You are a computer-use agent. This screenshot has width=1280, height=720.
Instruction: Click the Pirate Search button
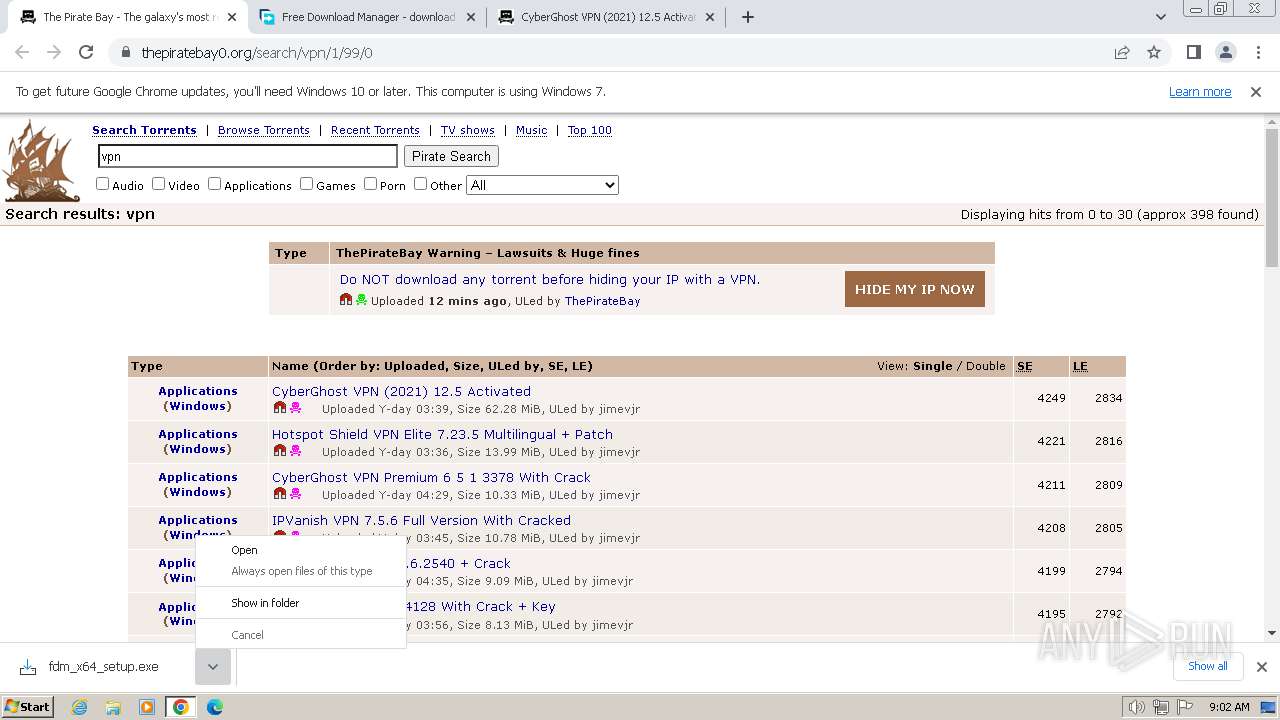(451, 156)
